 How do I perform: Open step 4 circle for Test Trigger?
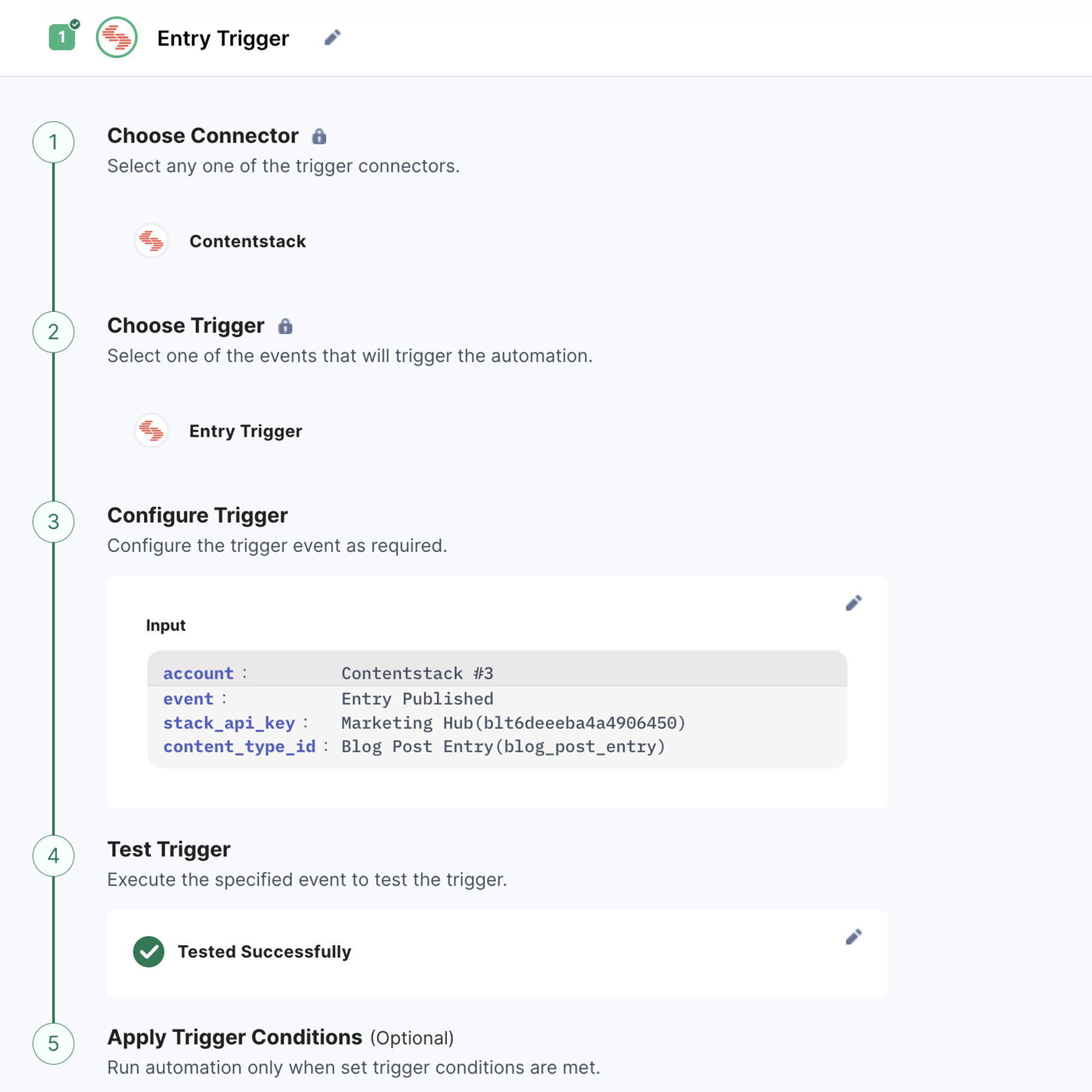pos(53,856)
